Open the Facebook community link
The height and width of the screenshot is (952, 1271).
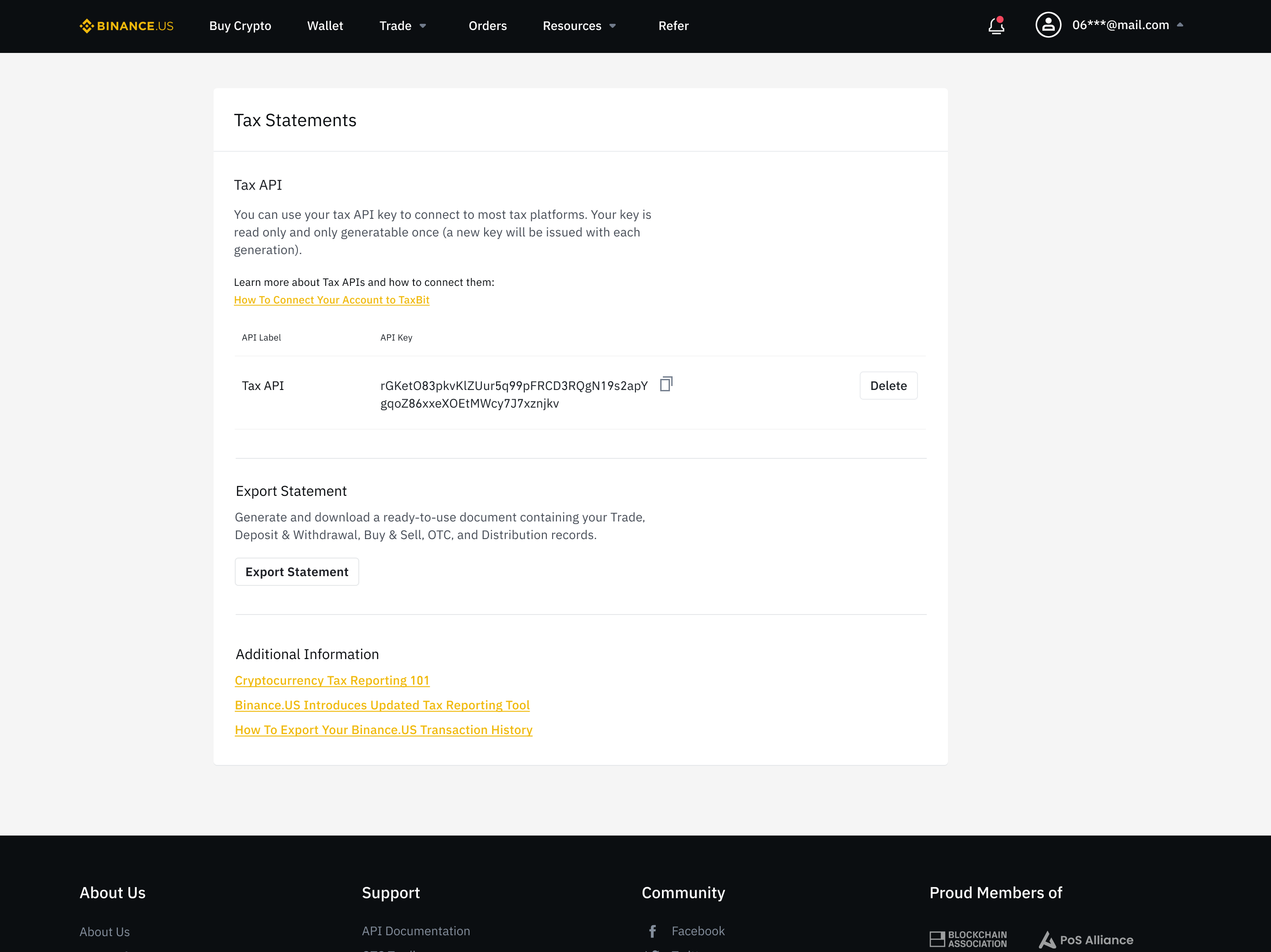(x=698, y=931)
